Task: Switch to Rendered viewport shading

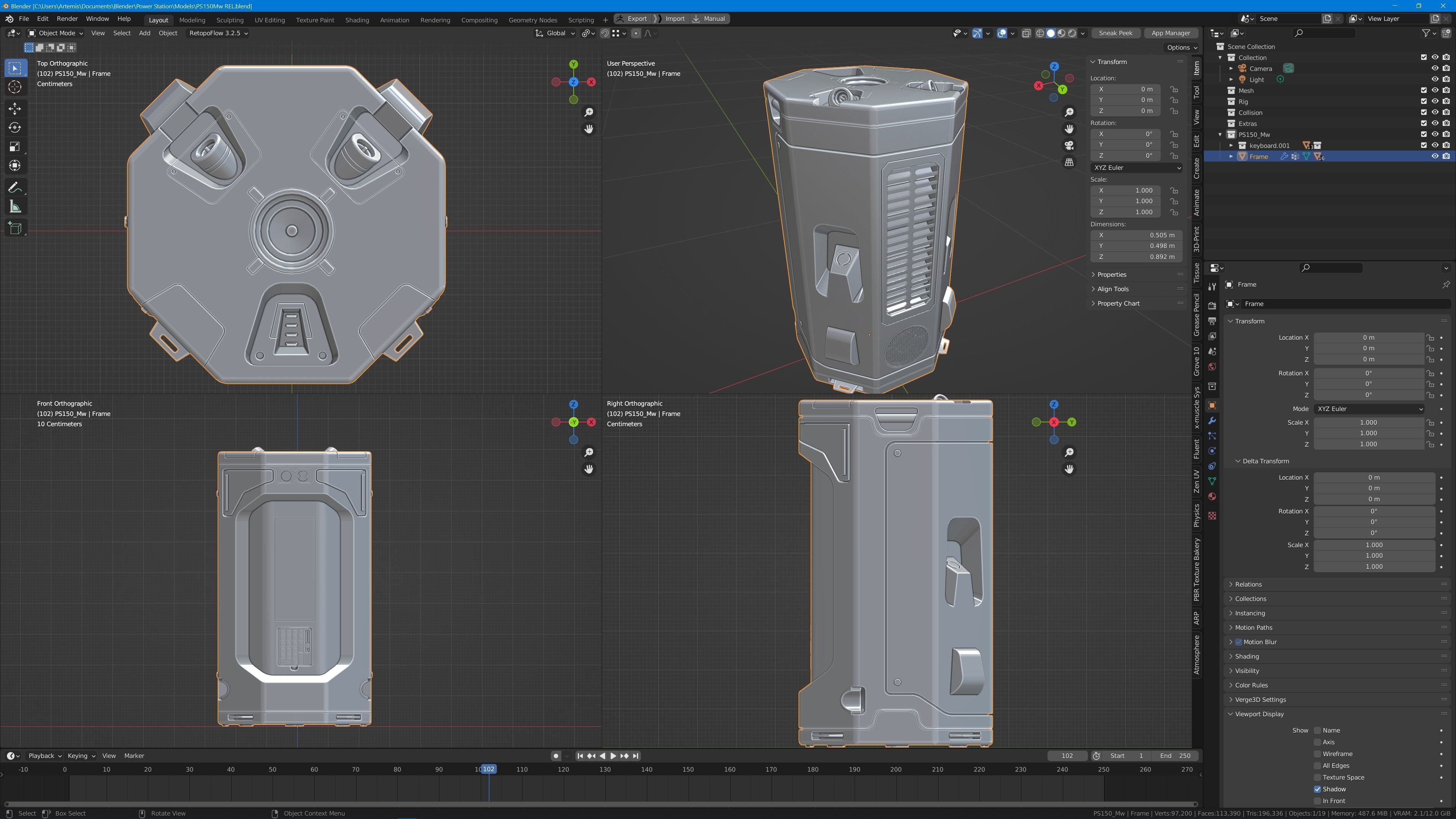Action: (x=1072, y=33)
